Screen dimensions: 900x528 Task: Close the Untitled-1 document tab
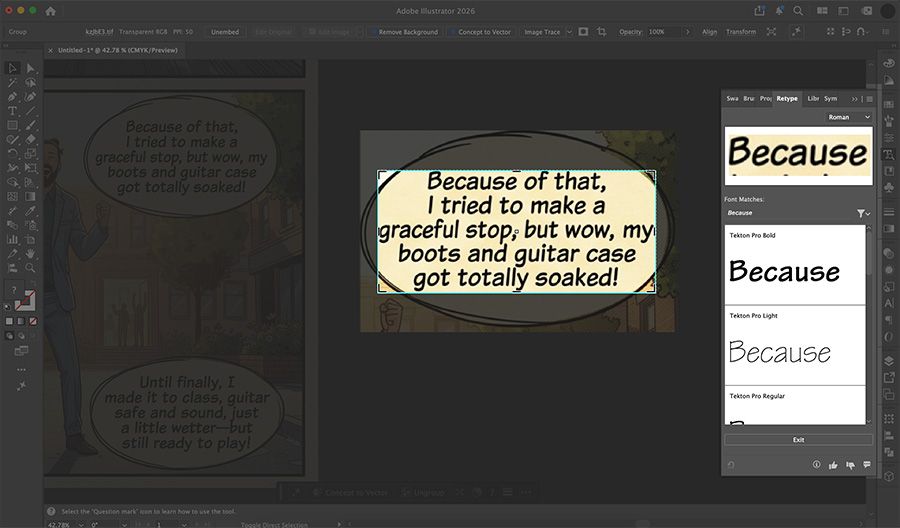pyautogui.click(x=51, y=51)
